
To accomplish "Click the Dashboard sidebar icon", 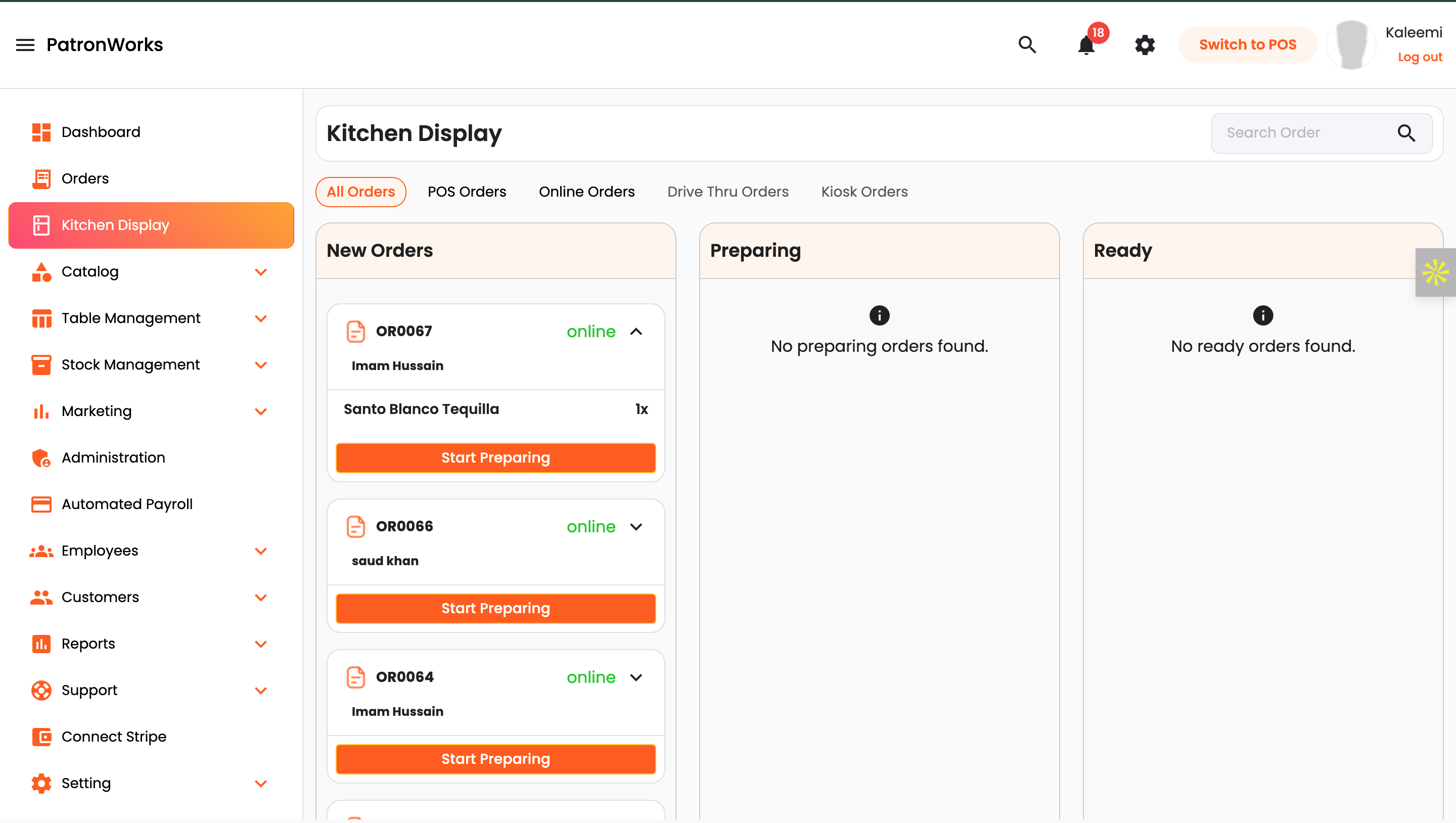I will (41, 132).
